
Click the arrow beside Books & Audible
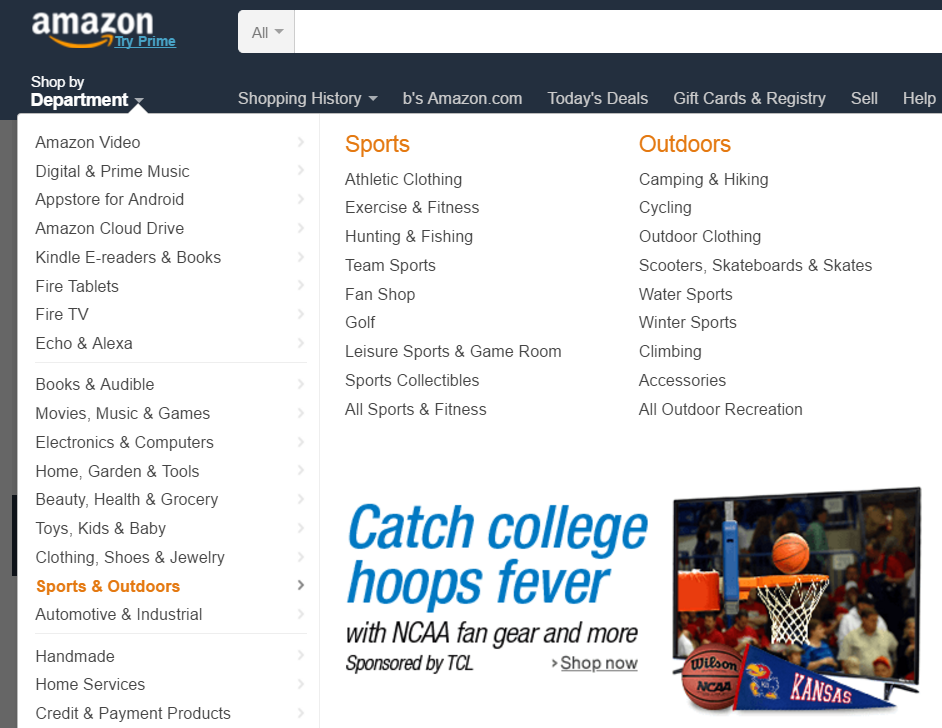point(301,384)
